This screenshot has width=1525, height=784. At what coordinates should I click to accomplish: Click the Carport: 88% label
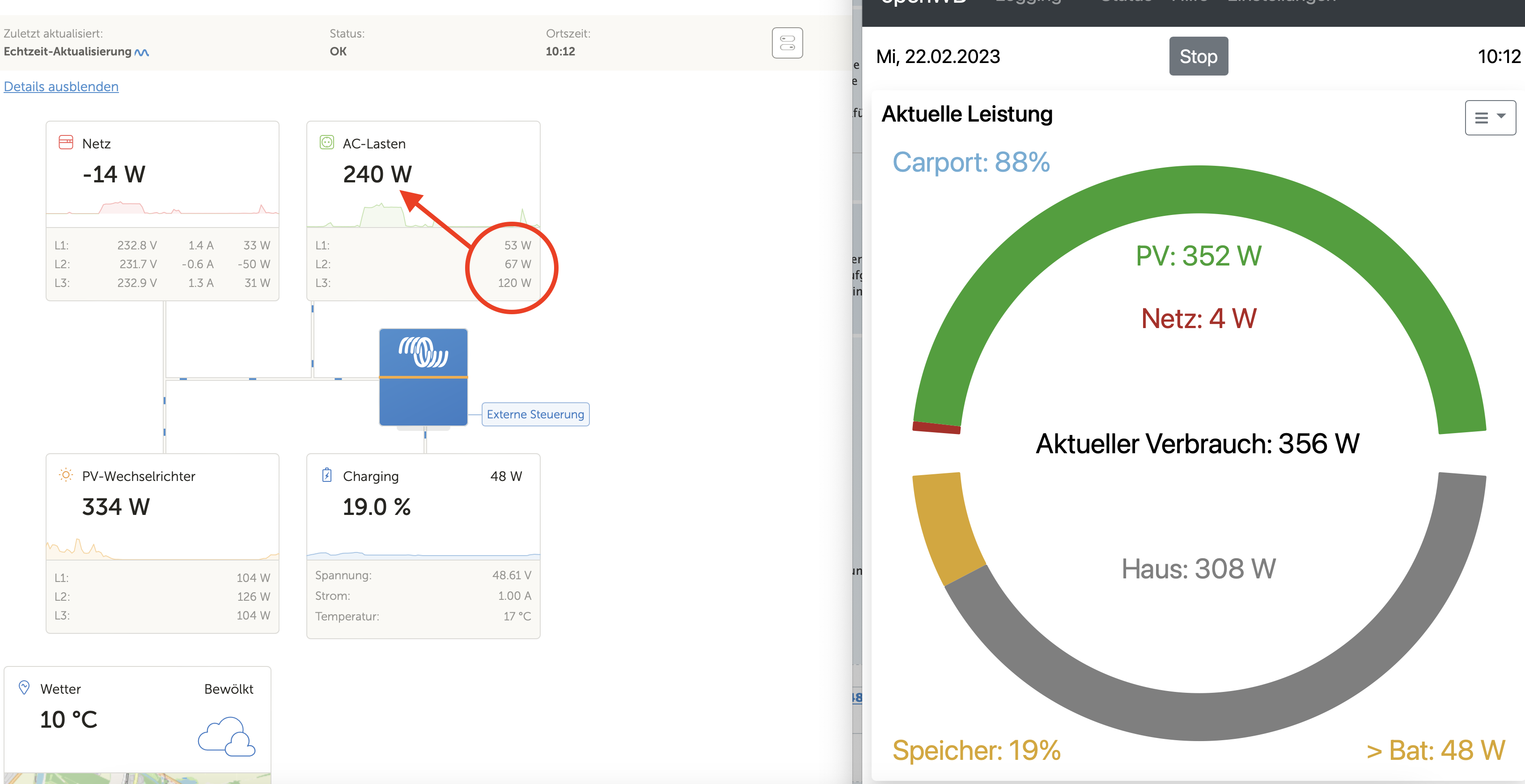click(971, 162)
